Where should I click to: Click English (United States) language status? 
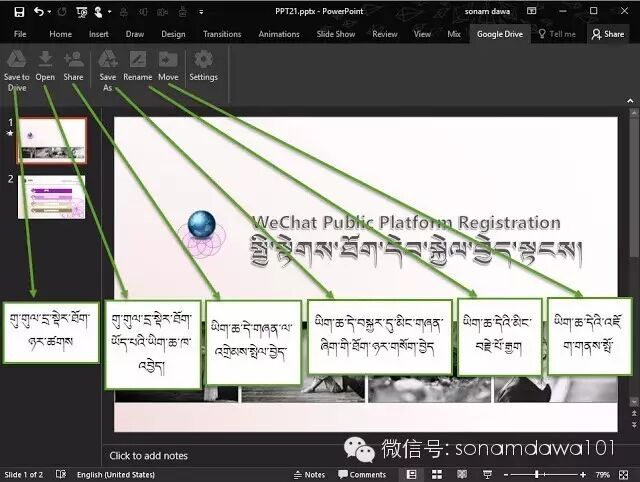pos(116,475)
